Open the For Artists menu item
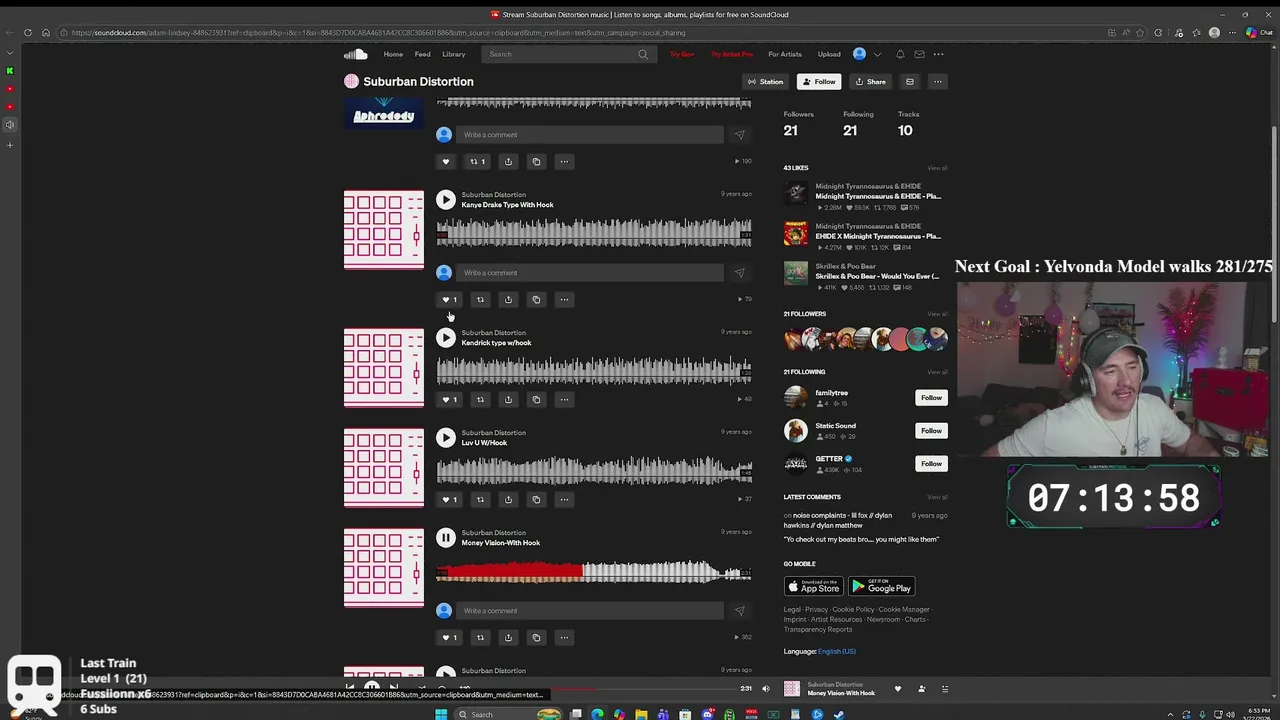Image resolution: width=1280 pixels, height=720 pixels. point(784,54)
